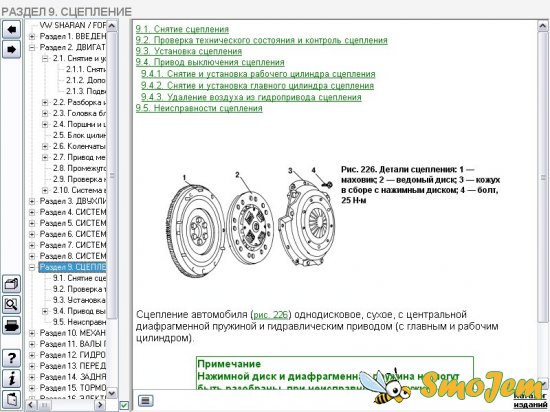Select tree item 2.8. Промежуточный
The image size is (550, 412).
[79, 168]
